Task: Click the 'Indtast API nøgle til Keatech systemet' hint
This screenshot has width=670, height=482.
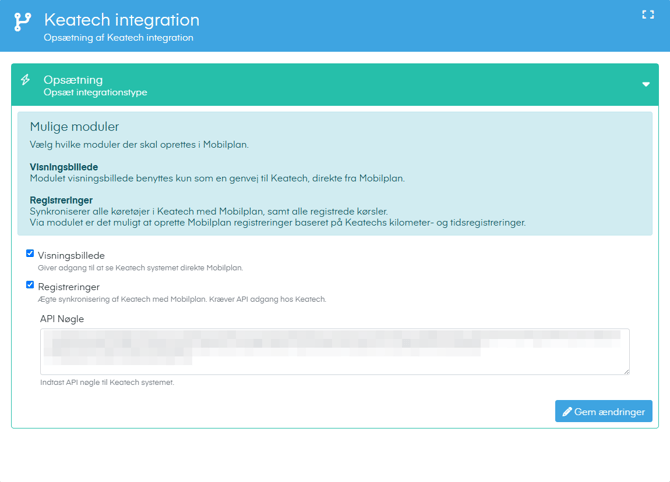Action: pyautogui.click(x=107, y=382)
